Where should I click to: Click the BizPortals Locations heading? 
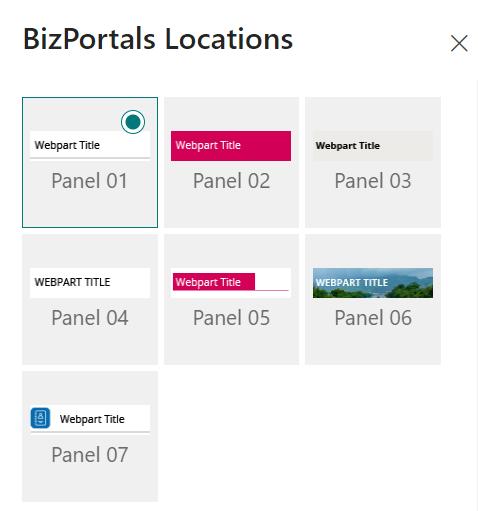(158, 39)
